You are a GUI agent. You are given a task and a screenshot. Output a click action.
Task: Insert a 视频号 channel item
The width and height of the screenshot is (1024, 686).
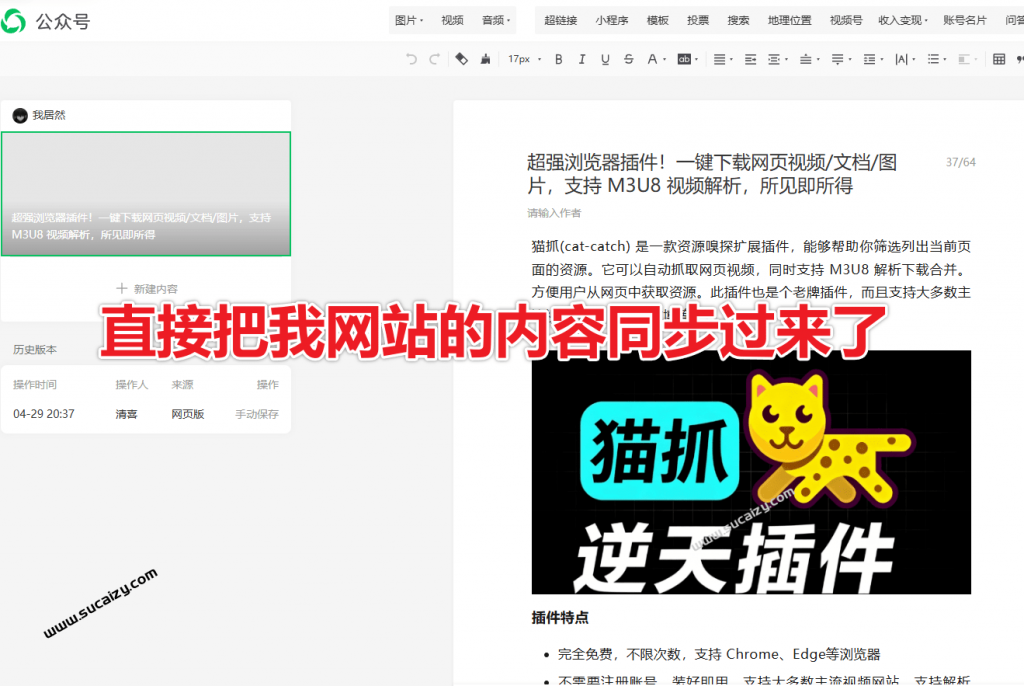tap(846, 20)
